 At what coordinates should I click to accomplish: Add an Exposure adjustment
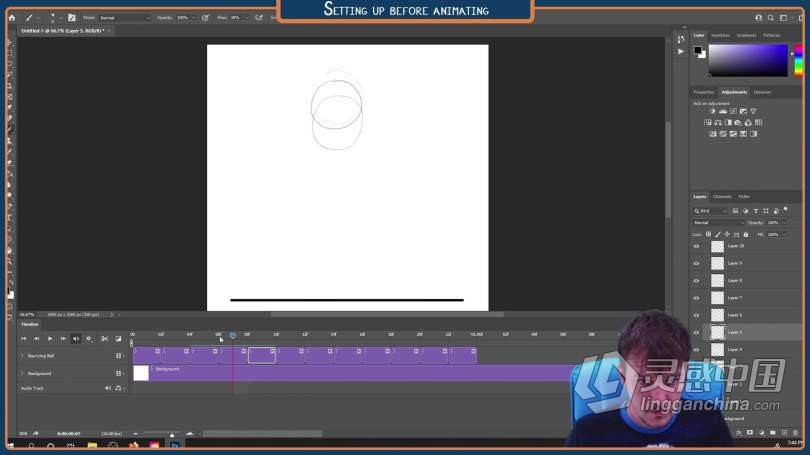pyautogui.click(x=743, y=112)
